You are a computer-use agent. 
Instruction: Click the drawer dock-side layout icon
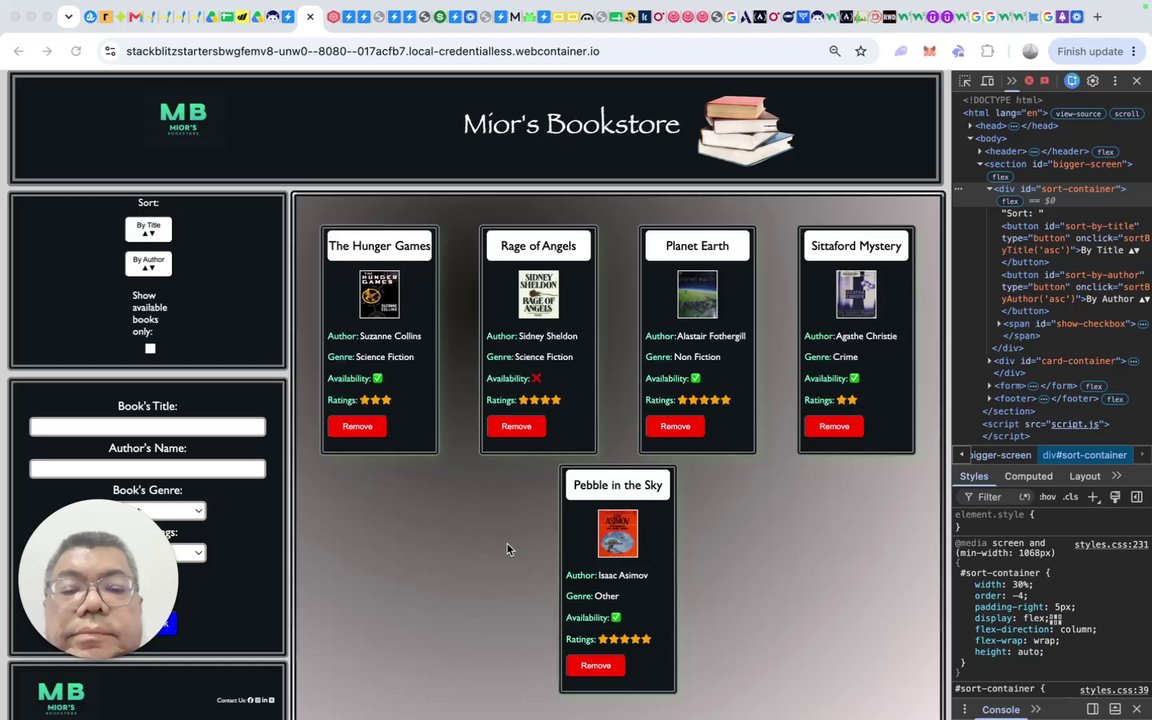(1092, 709)
